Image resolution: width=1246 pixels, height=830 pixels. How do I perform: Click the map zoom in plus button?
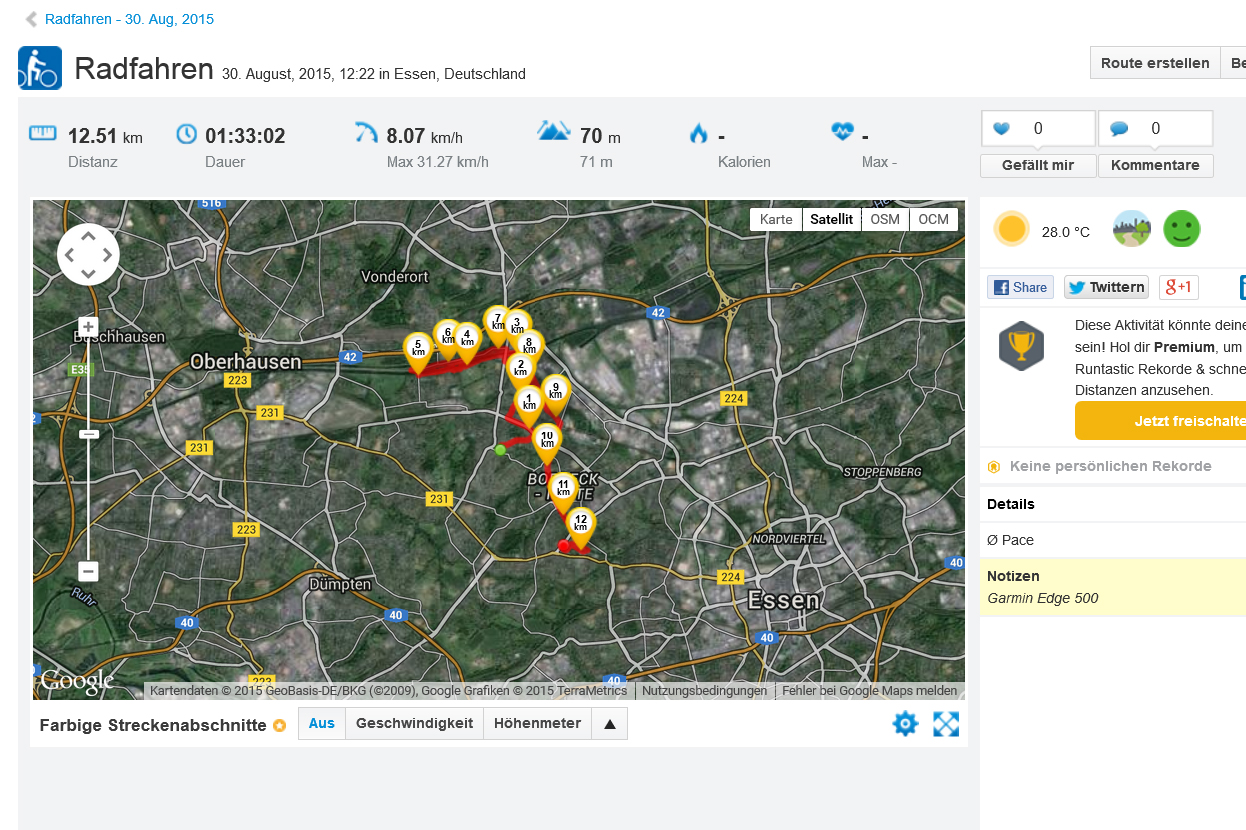88,327
